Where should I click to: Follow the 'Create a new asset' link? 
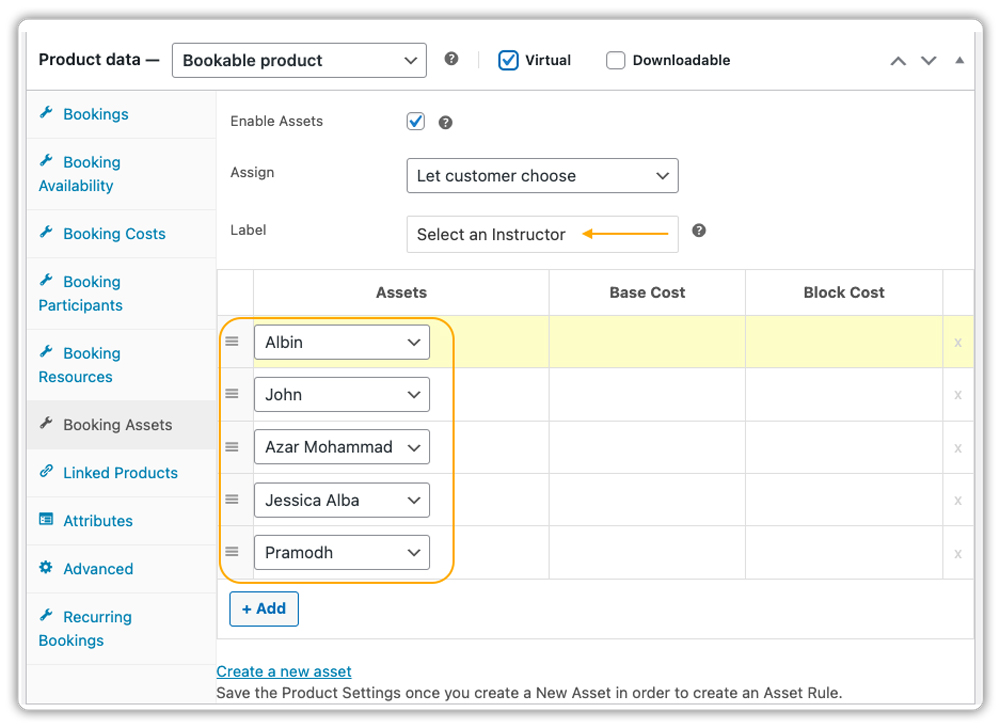(284, 671)
